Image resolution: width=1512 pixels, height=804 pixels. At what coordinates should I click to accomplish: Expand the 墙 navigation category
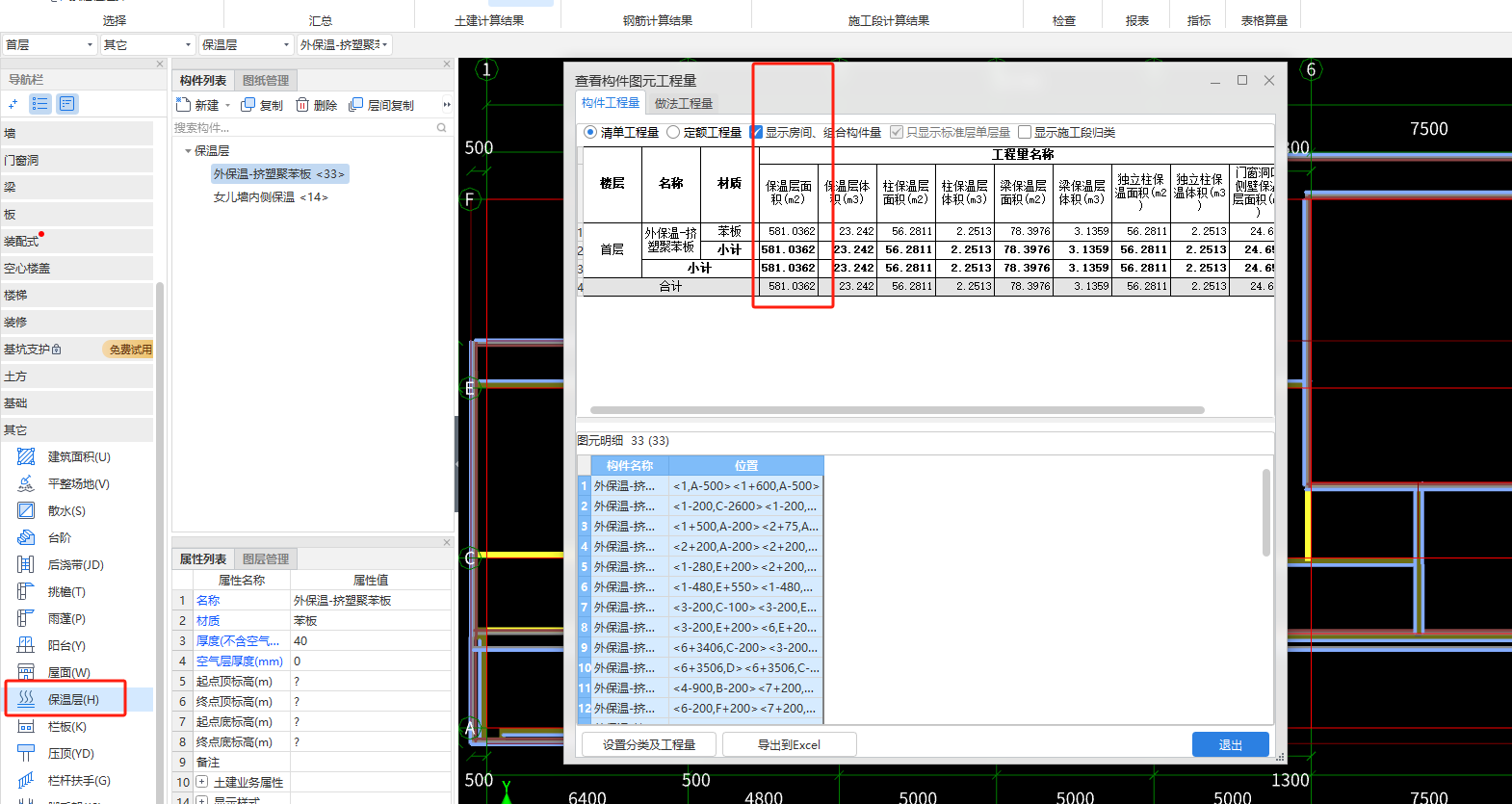77,133
